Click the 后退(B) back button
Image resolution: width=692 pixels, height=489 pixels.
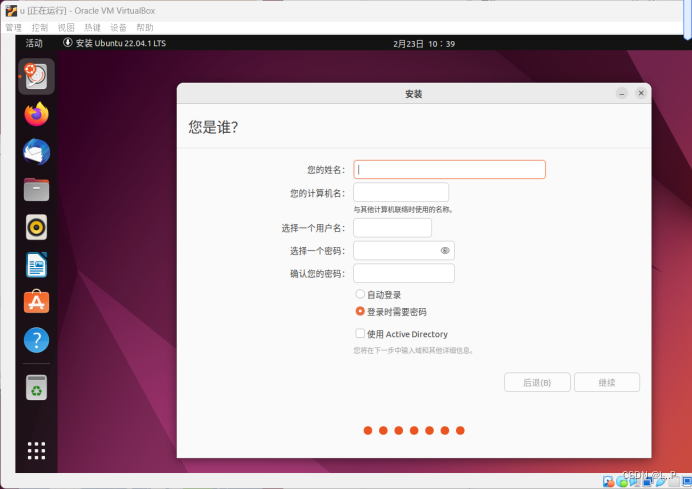tap(537, 382)
